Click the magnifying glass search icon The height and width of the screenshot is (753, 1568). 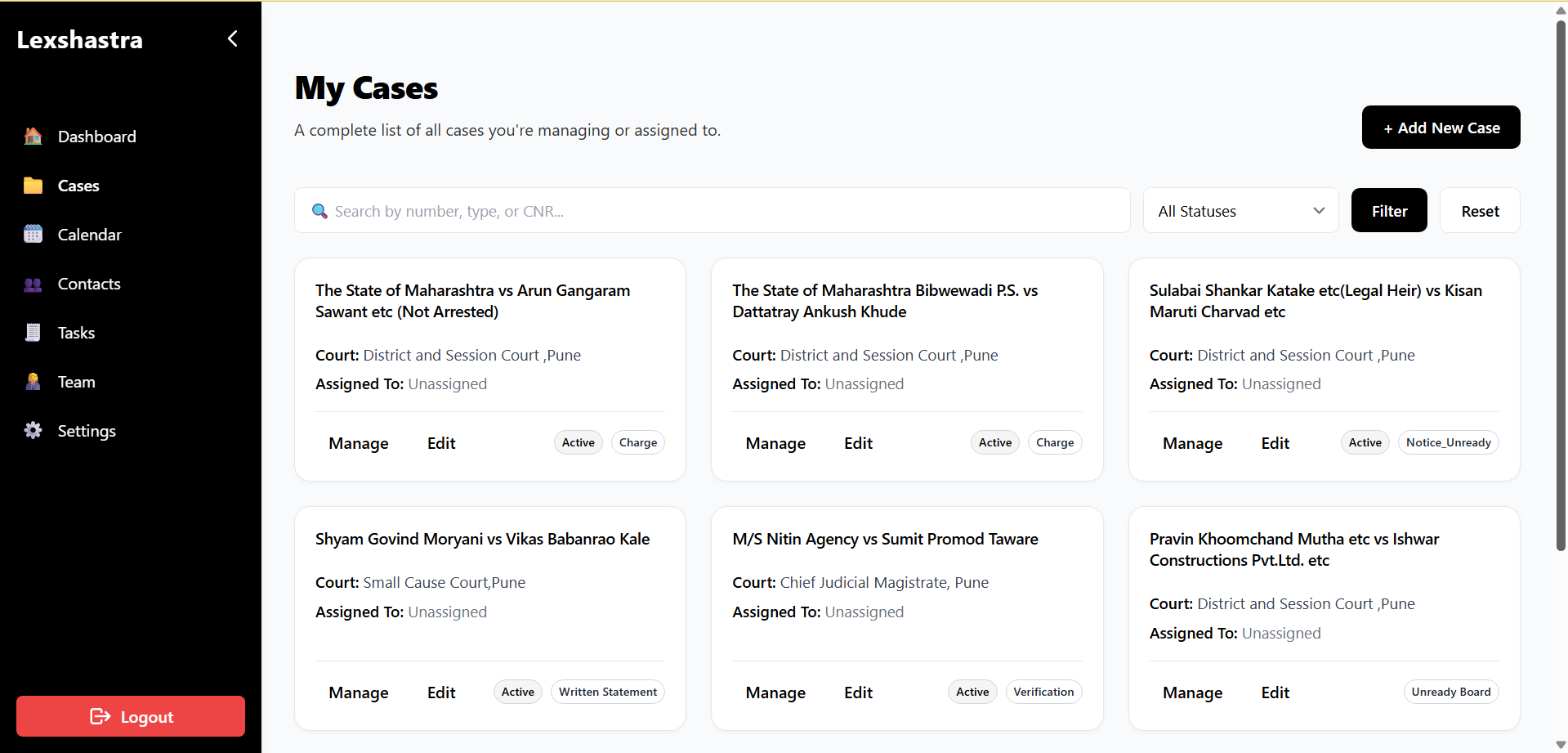pos(319,210)
